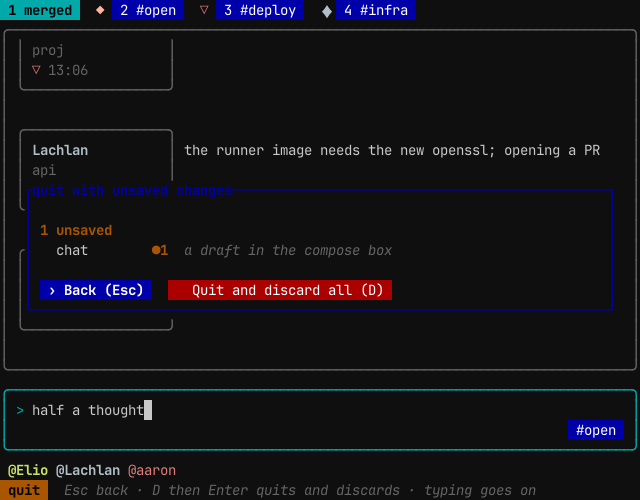640x500 pixels.
Task: Choose Back (Esc) in quit dialog
Action: pyautogui.click(x=96, y=290)
